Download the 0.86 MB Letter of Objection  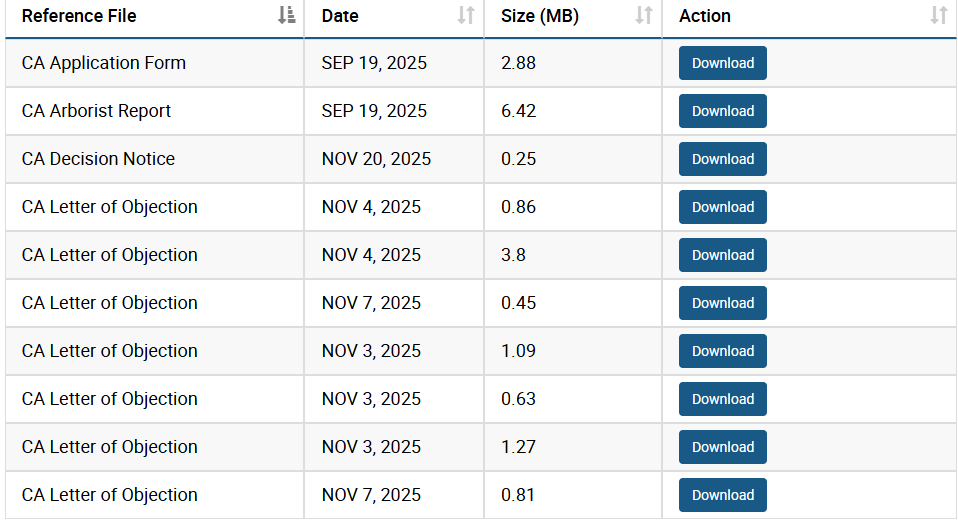(x=723, y=207)
